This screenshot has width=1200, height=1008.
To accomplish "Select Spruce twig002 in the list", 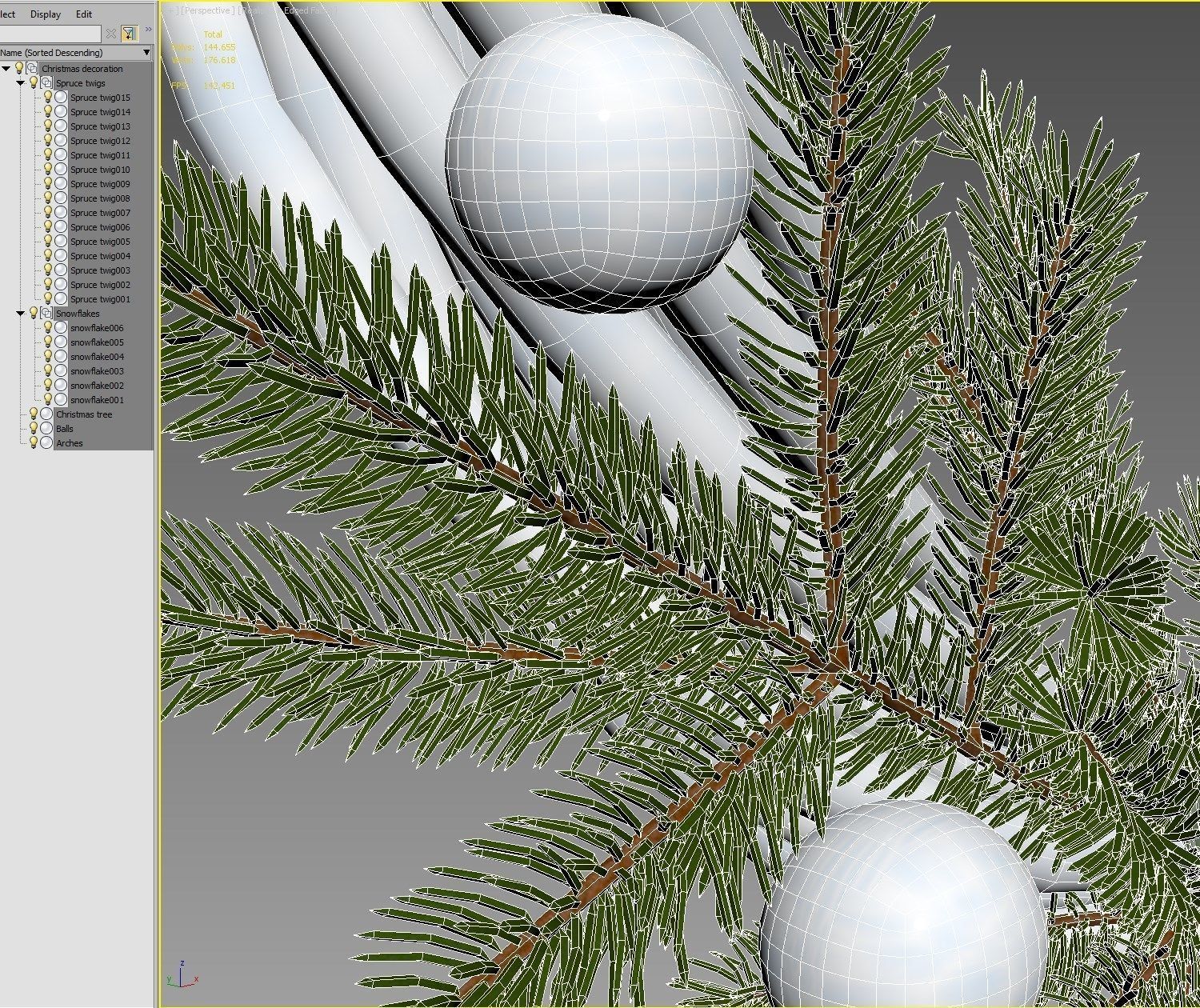I will 100,285.
